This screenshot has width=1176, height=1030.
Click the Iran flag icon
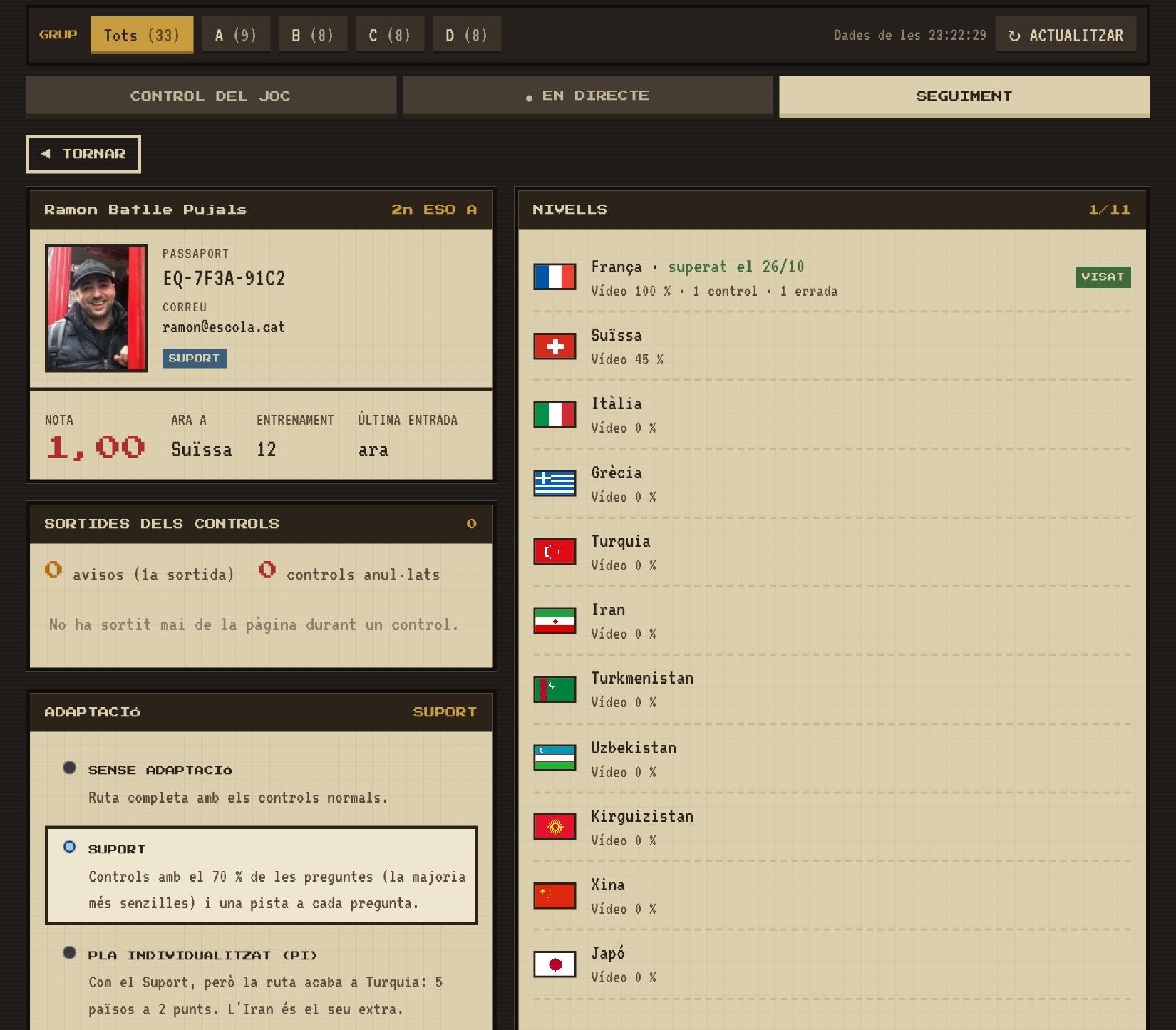point(555,621)
